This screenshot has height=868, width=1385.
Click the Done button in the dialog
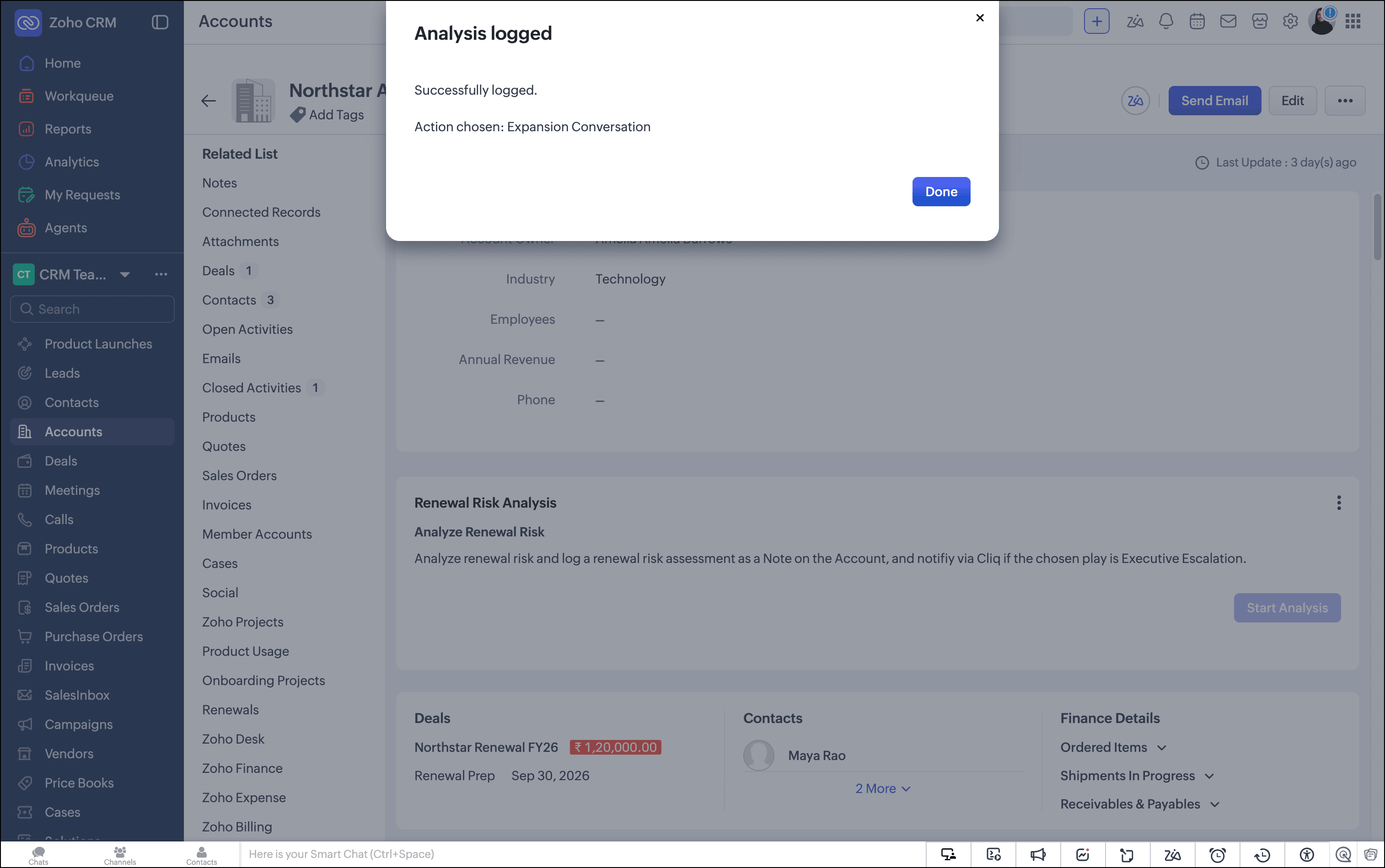[941, 192]
